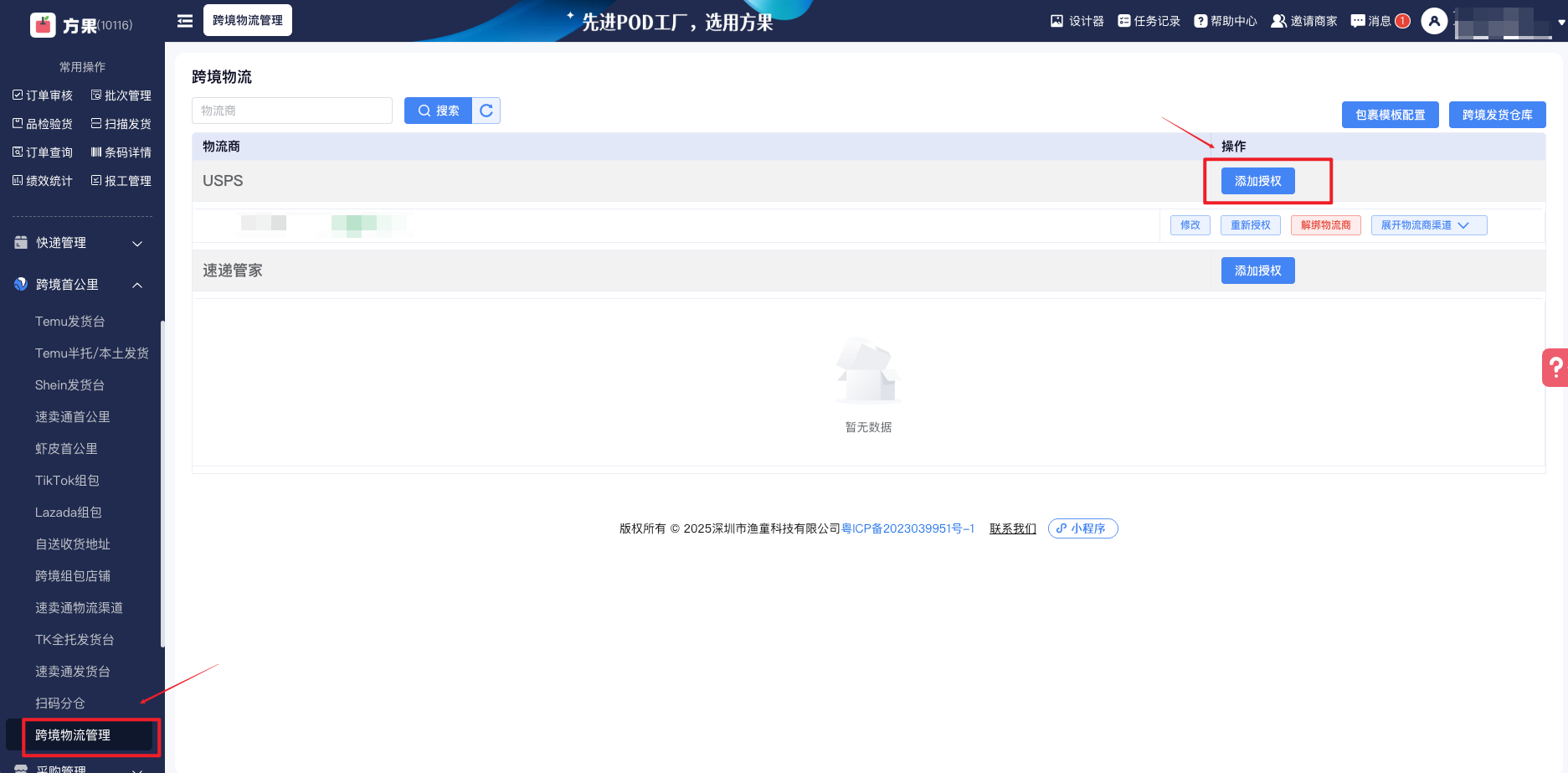
Task: Click the red question mark help widget
Action: pos(1555,367)
